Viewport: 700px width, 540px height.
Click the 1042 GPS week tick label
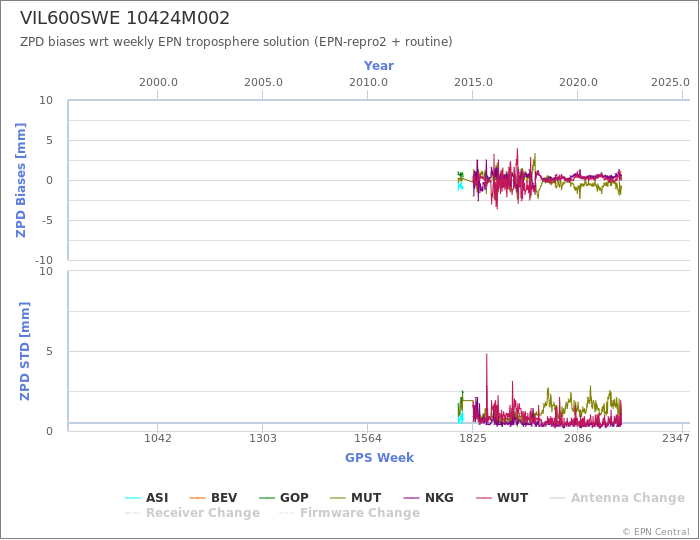[x=158, y=439]
